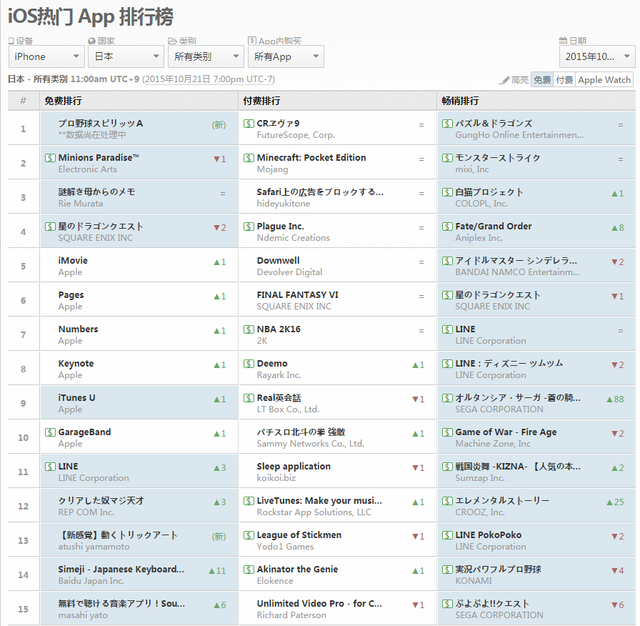Click the pencil icon beside 高亮
The image size is (640, 626).
[x=504, y=80]
